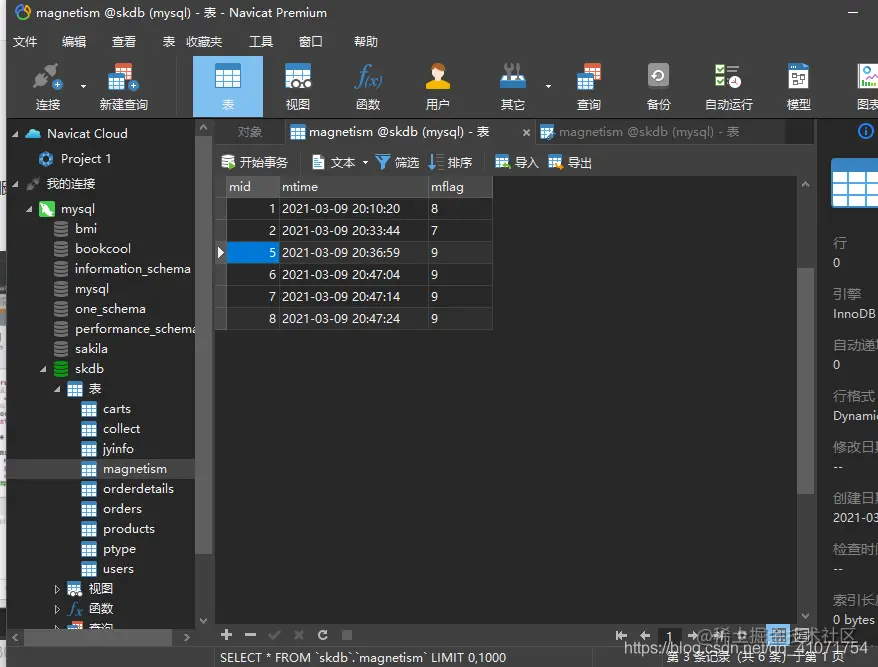Screen dimensions: 878x667
Task: Go to previous page arrow icon
Action: click(x=645, y=635)
